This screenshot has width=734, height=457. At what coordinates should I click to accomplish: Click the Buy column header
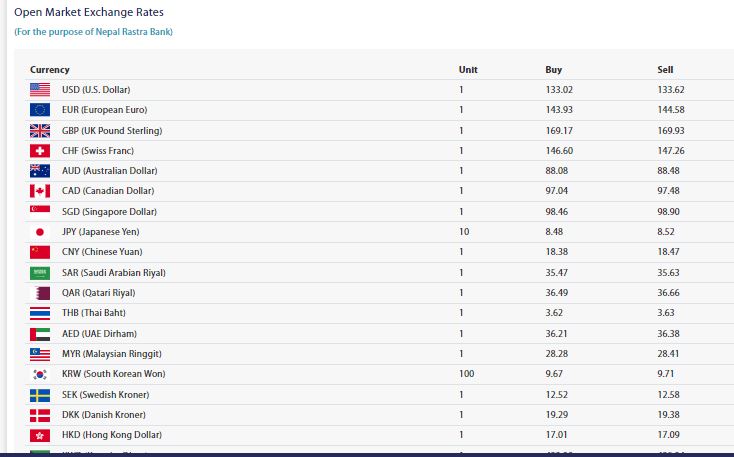point(553,70)
